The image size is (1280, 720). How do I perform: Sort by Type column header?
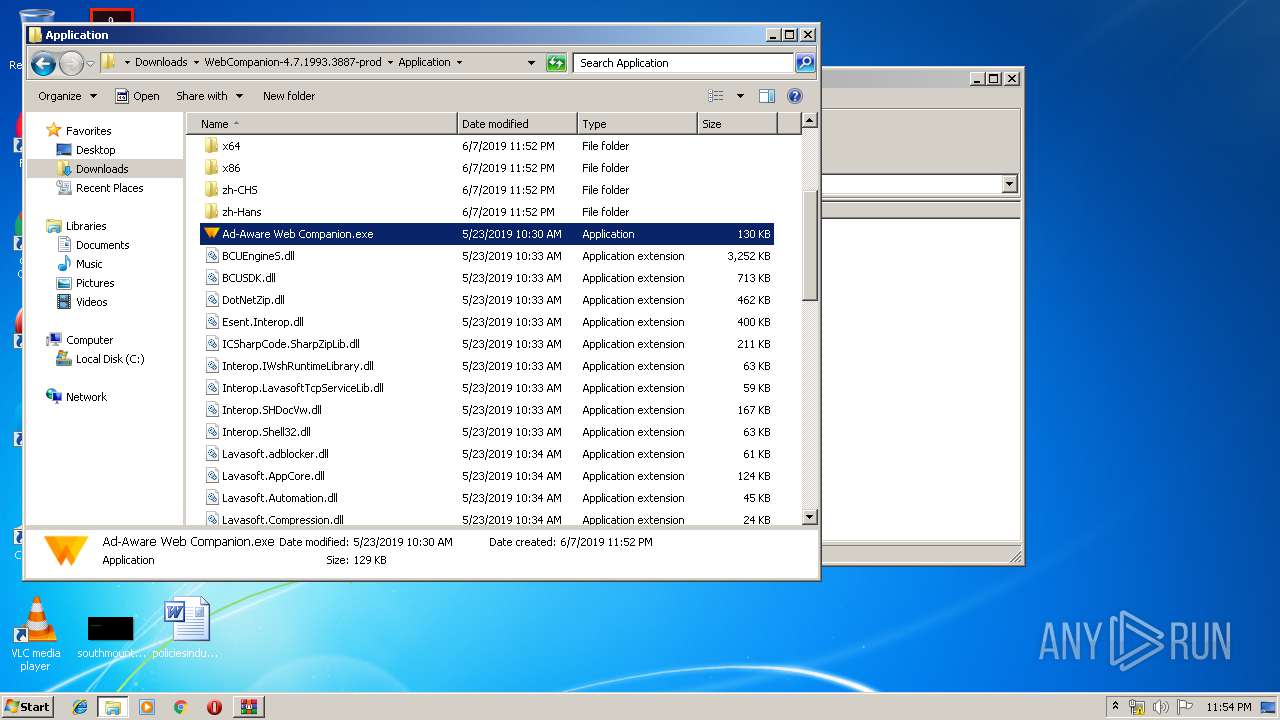637,124
